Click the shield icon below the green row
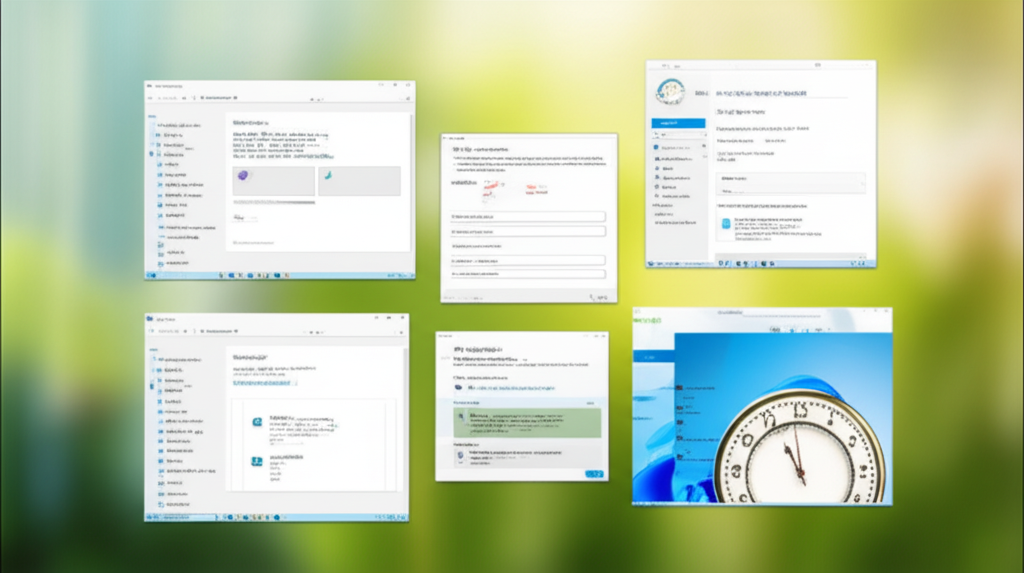Image resolution: width=1024 pixels, height=573 pixels. click(x=460, y=453)
